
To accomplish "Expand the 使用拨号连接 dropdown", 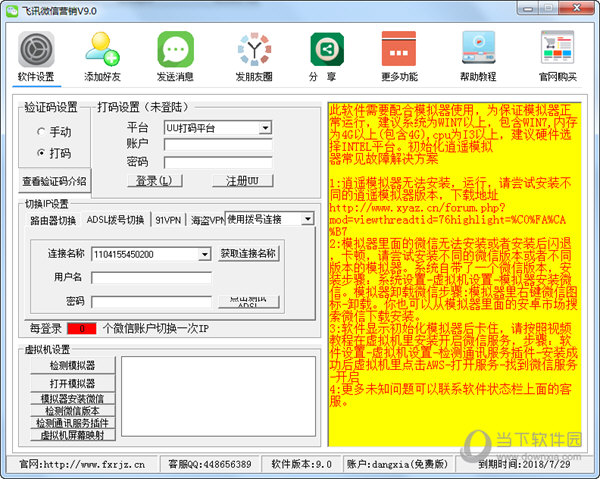I will 308,219.
